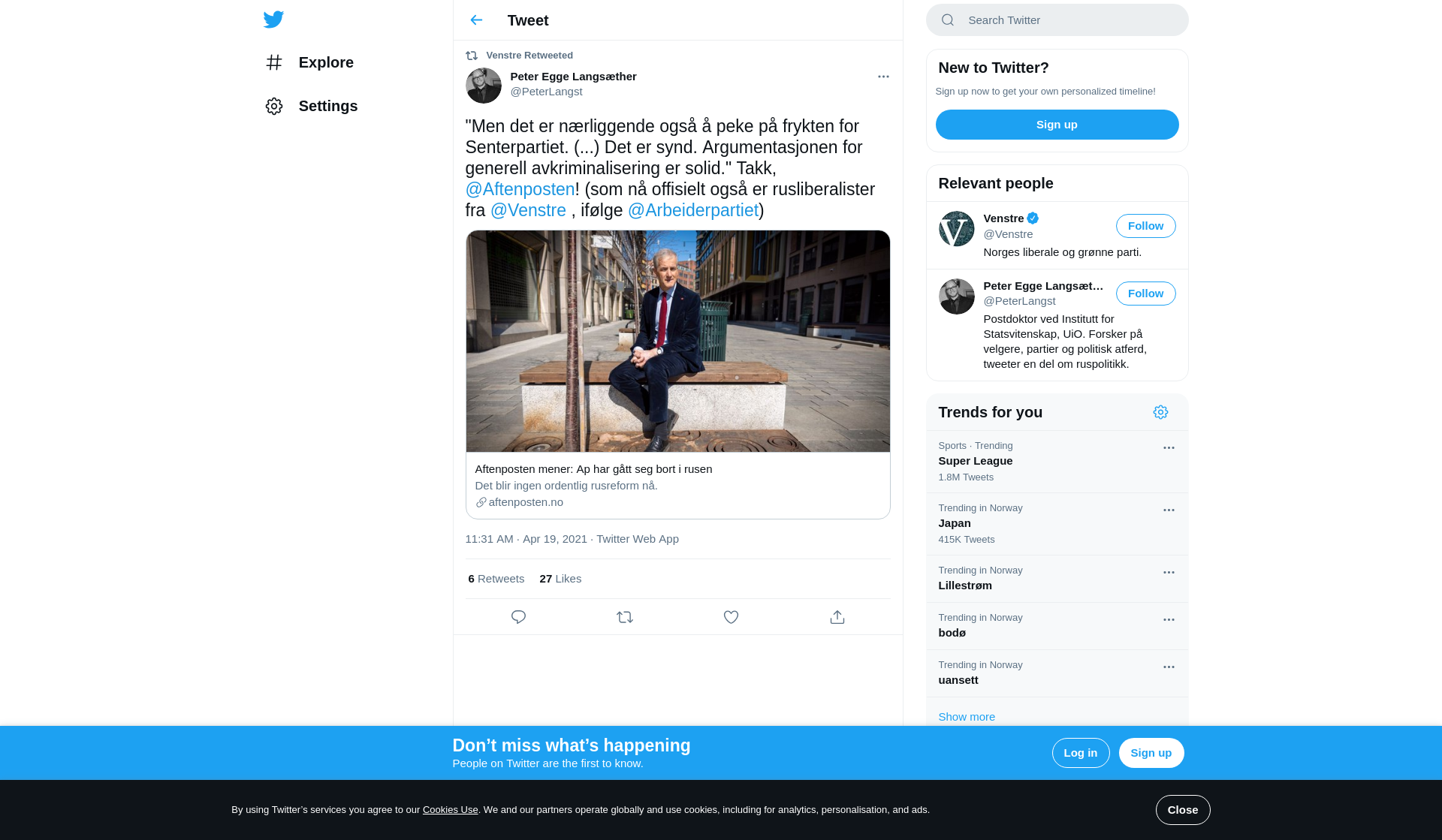Screen dimensions: 1442x840
Task: Click the tweet timestamp 11:31 AM · Apr 19, 2021
Action: (526, 539)
